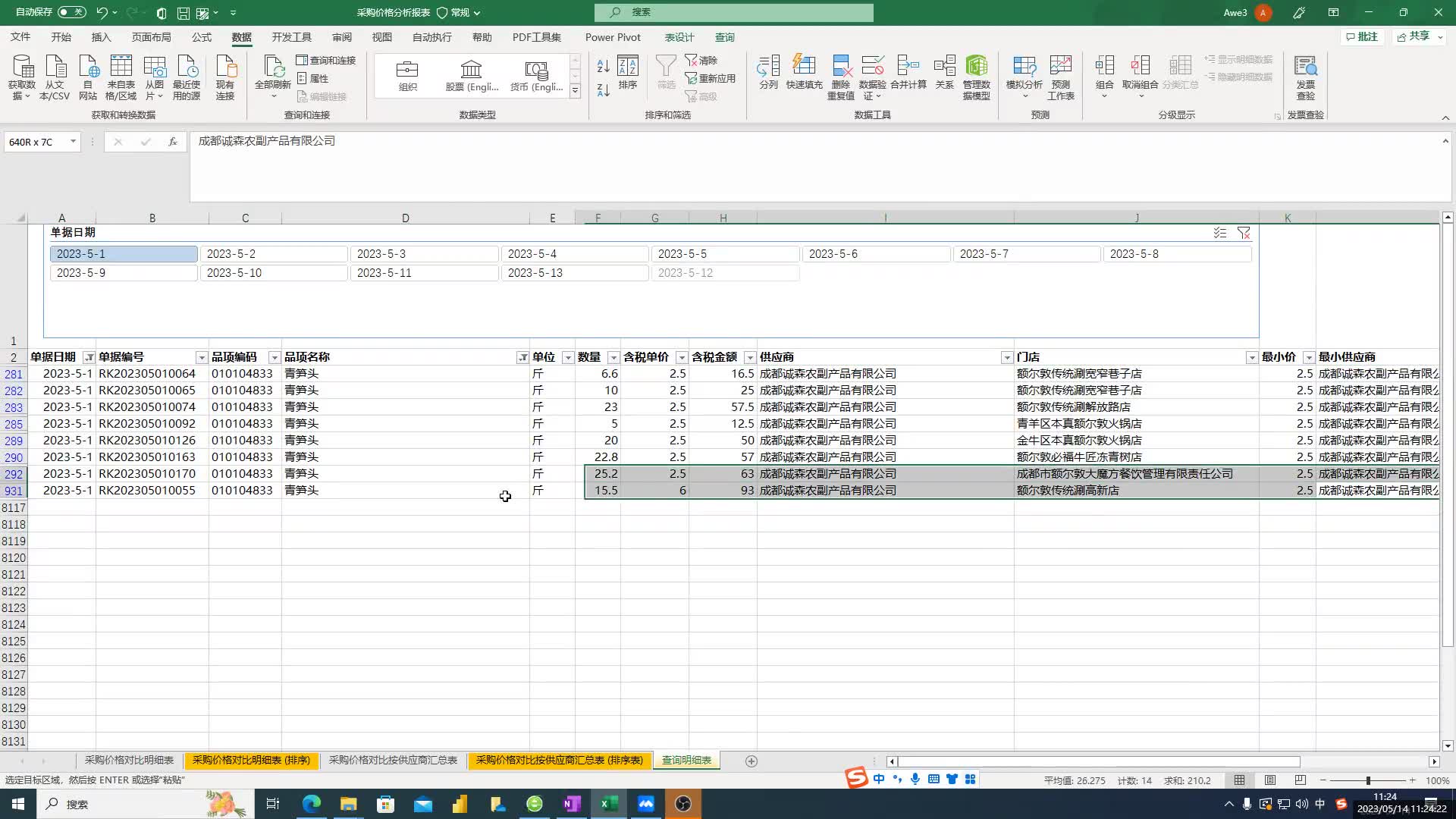Image resolution: width=1456 pixels, height=819 pixels.
Task: Select slicer date 2023-5-1
Action: point(124,254)
